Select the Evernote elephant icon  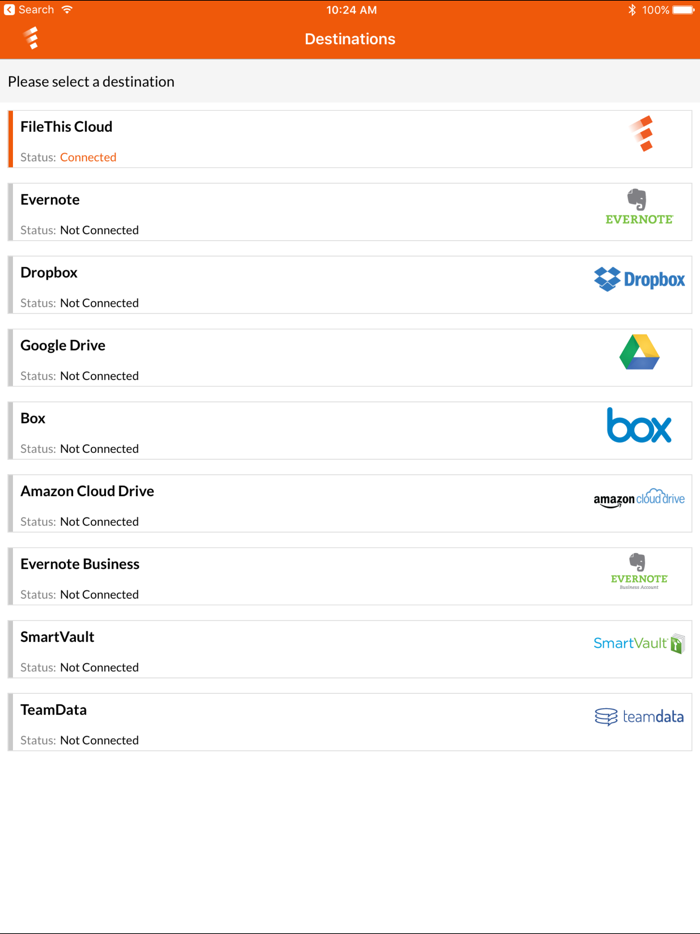click(x=637, y=202)
